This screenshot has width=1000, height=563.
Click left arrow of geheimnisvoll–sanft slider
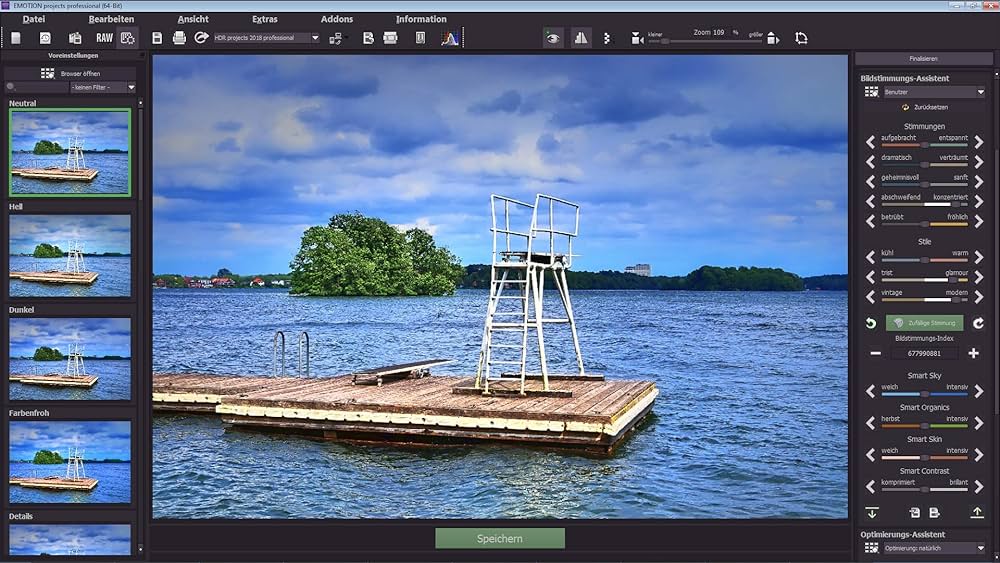871,181
